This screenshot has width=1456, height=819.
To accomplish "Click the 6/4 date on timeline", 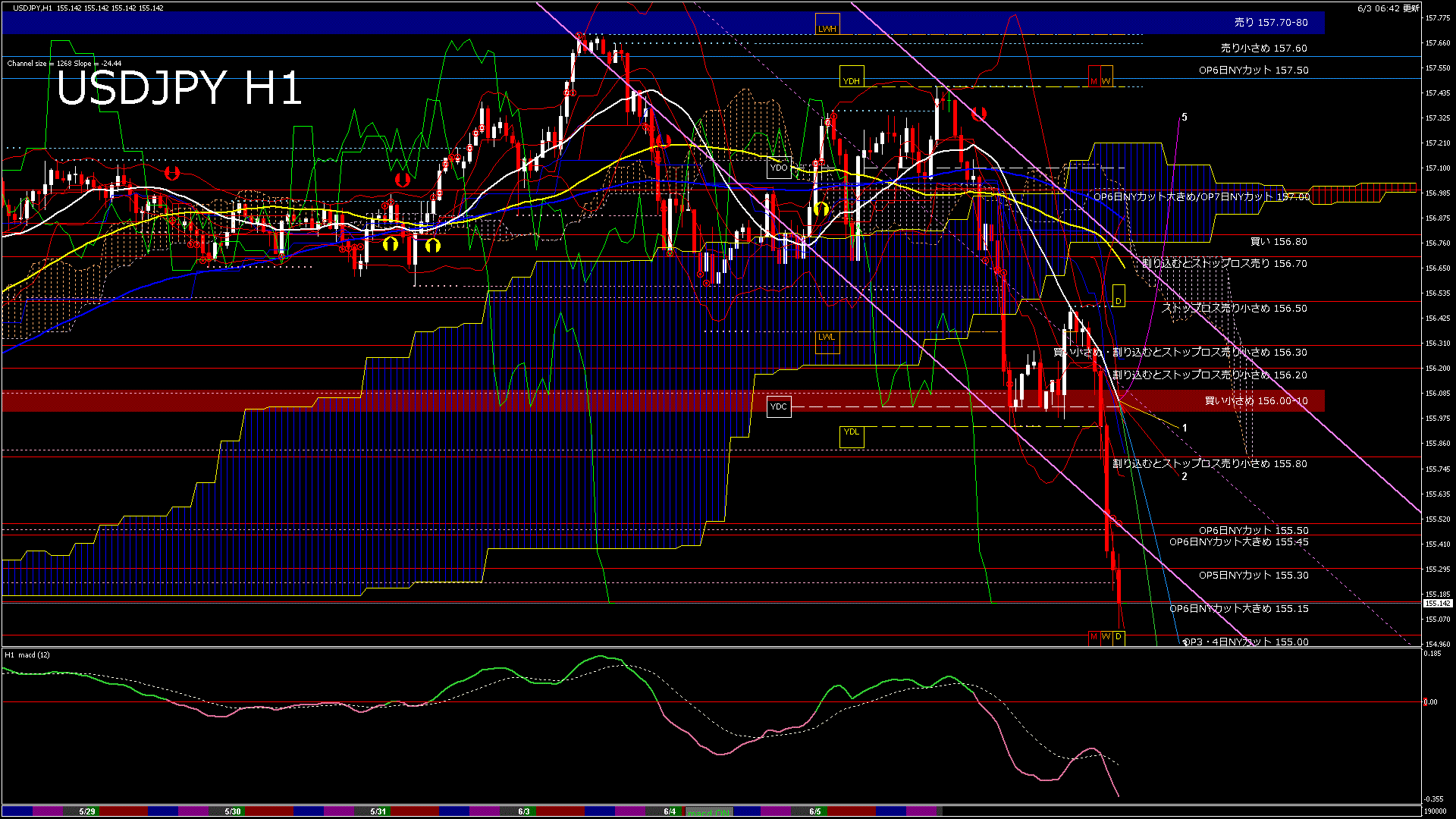I will (x=670, y=811).
